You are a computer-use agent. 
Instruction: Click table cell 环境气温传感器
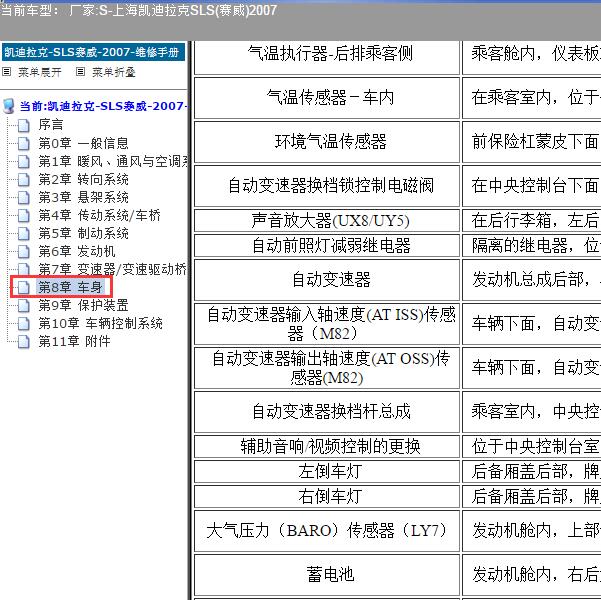[327, 142]
